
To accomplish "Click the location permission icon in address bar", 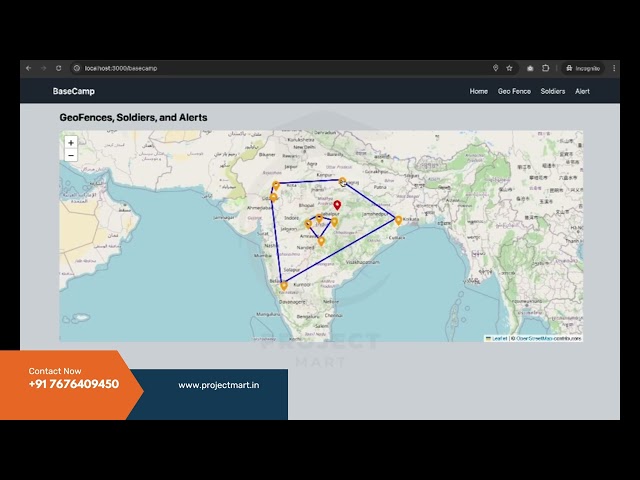I will [x=496, y=68].
